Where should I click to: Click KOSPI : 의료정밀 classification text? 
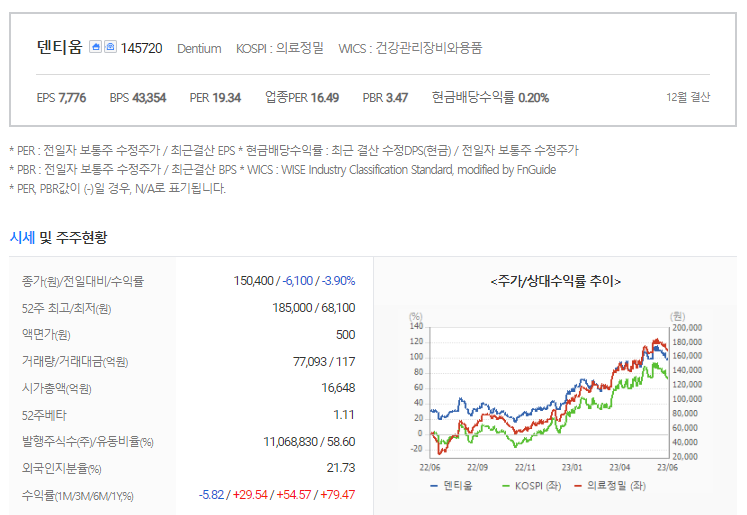tap(280, 48)
